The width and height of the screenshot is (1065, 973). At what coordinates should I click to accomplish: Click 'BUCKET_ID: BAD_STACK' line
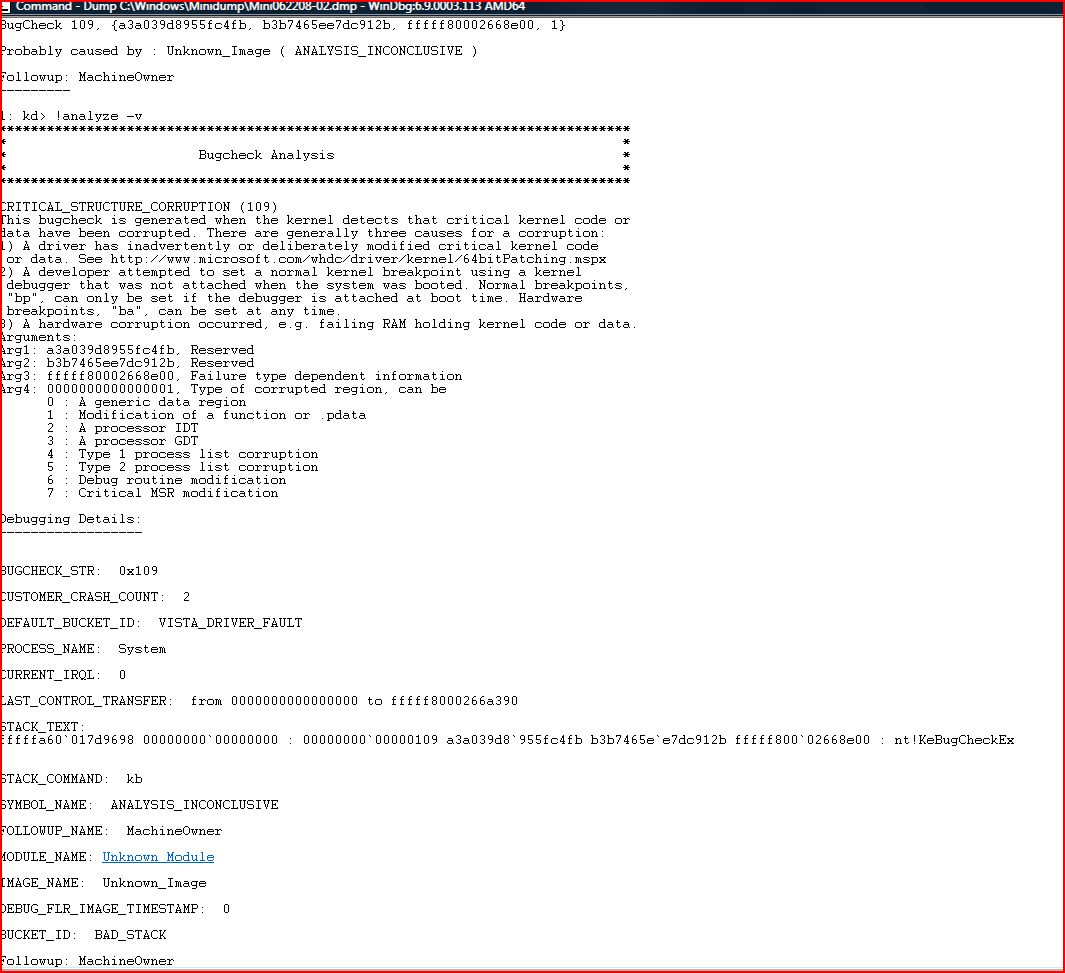click(x=84, y=935)
